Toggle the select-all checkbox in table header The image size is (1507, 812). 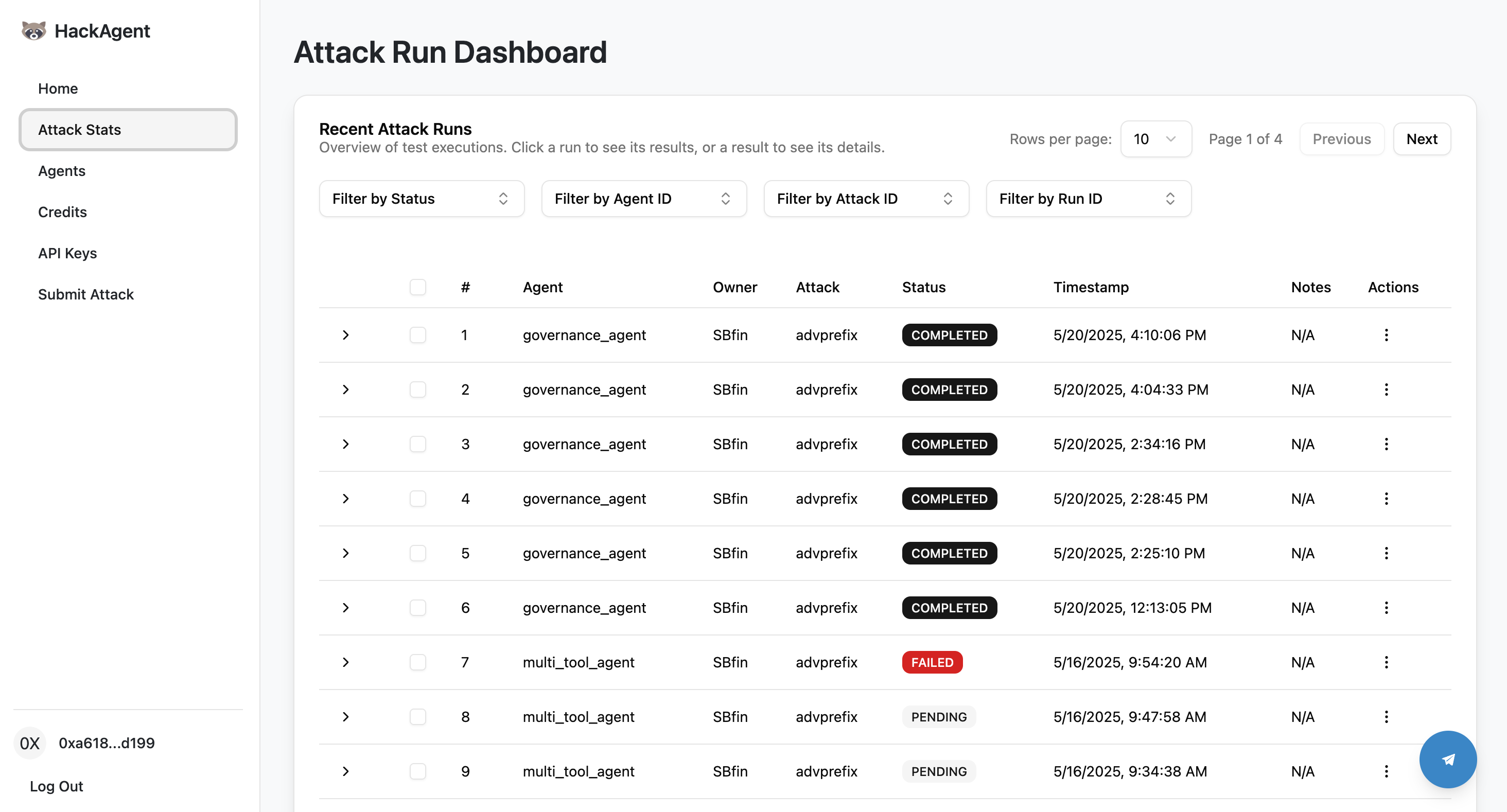(418, 287)
